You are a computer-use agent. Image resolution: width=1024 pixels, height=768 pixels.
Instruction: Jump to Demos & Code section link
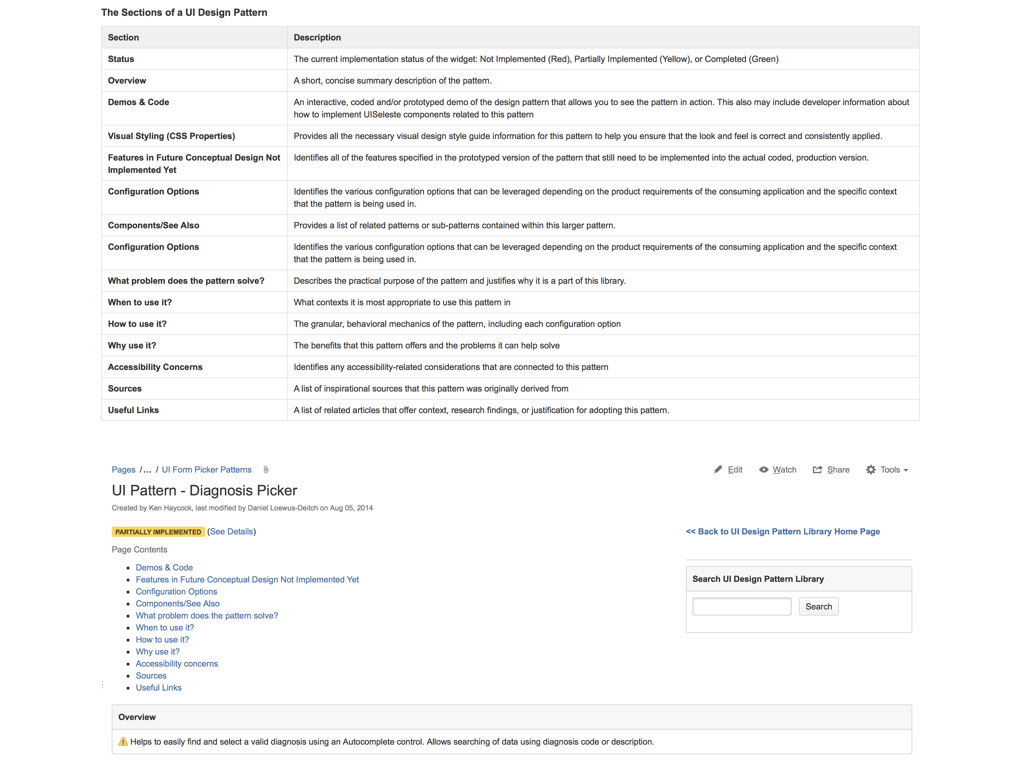tap(164, 568)
